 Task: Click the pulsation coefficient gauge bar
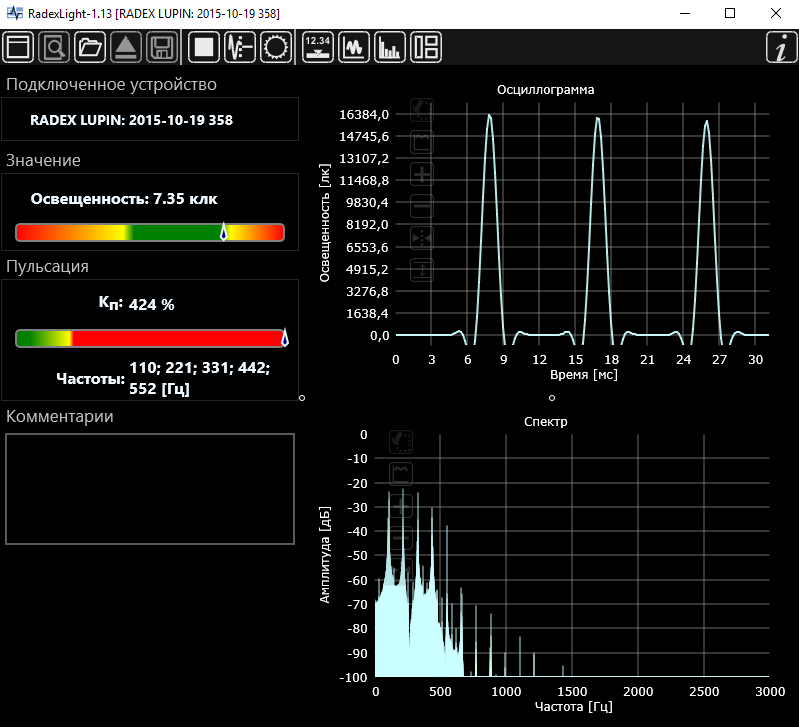coord(150,338)
